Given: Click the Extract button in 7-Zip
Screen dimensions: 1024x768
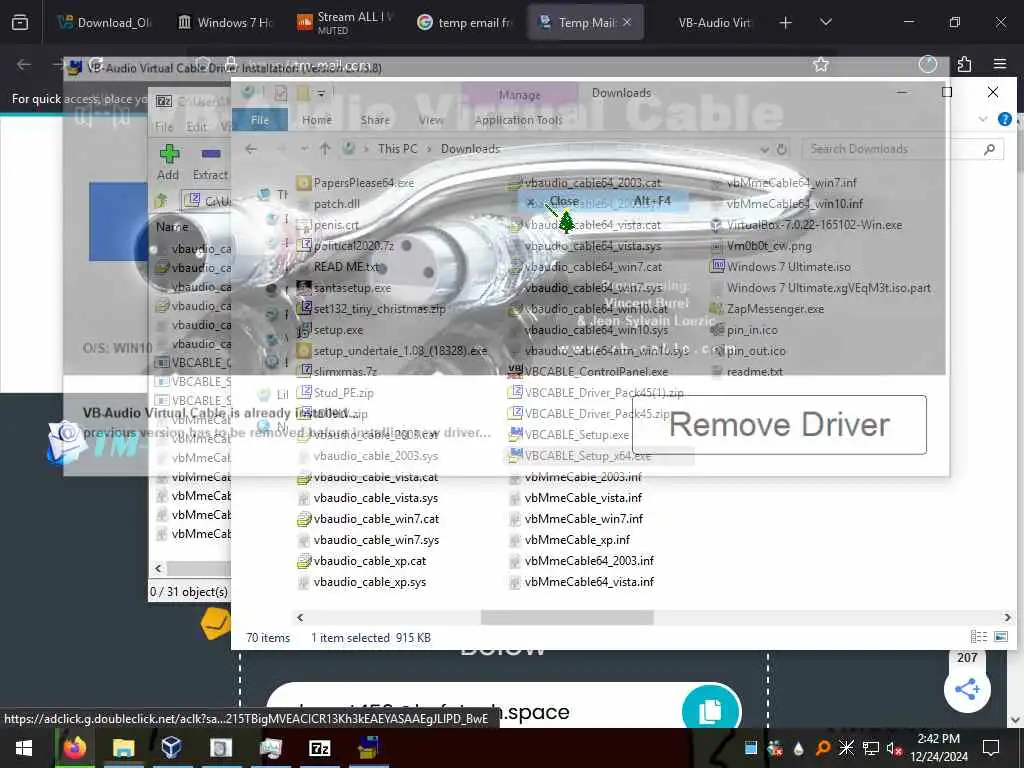Looking at the screenshot, I should [210, 163].
